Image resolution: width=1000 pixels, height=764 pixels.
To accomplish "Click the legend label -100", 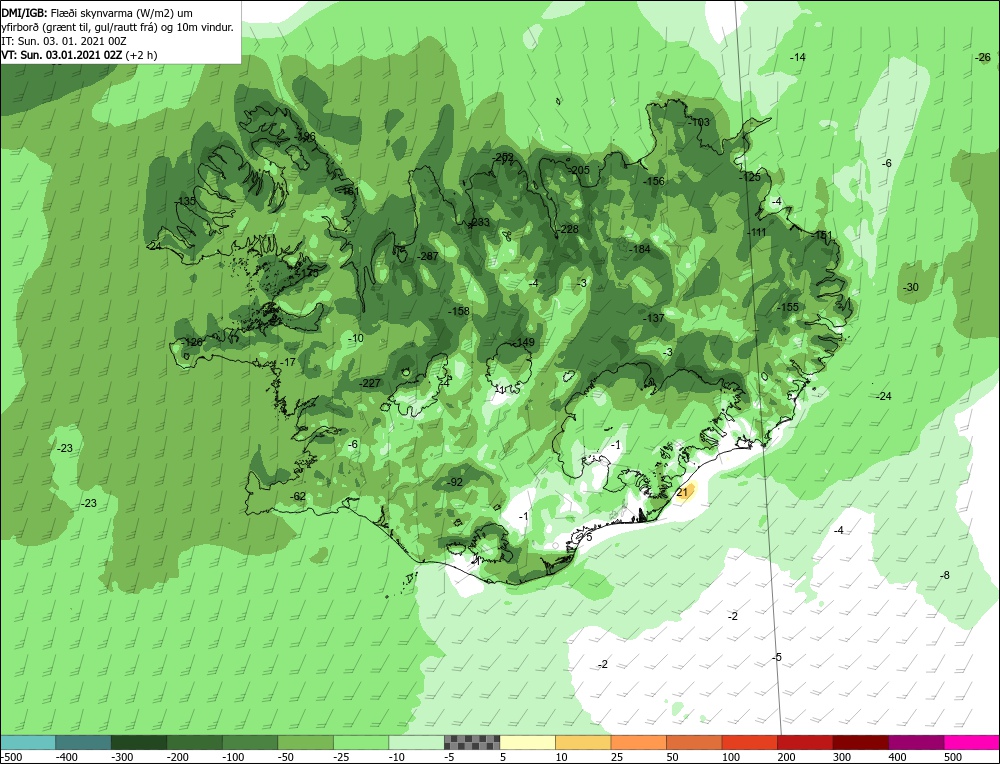I will tap(233, 757).
